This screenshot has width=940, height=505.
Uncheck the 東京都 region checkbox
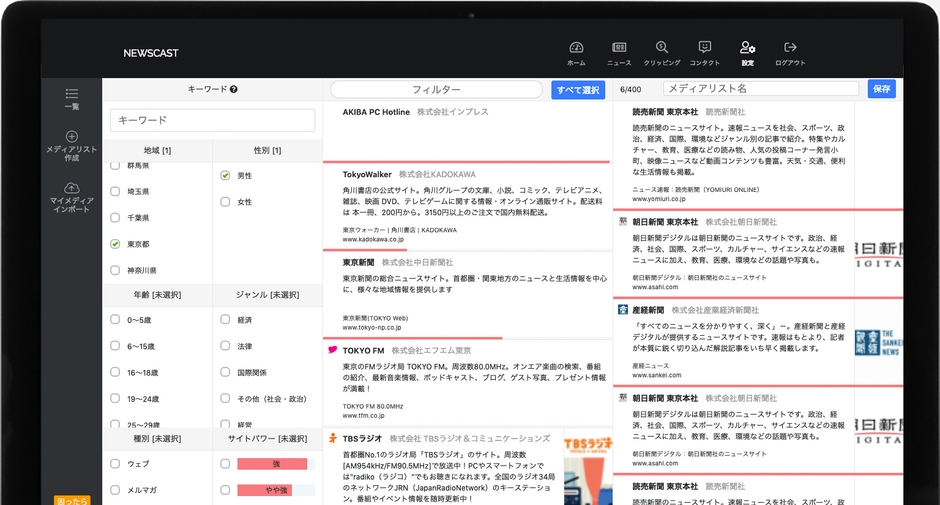[x=115, y=244]
